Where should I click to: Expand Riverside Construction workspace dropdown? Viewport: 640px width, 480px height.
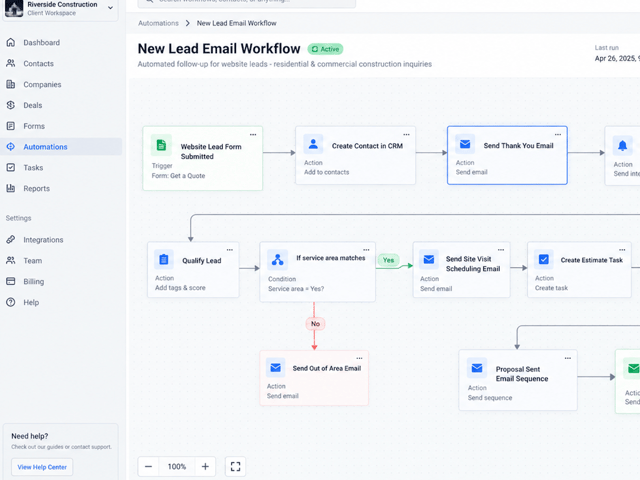[110, 8]
